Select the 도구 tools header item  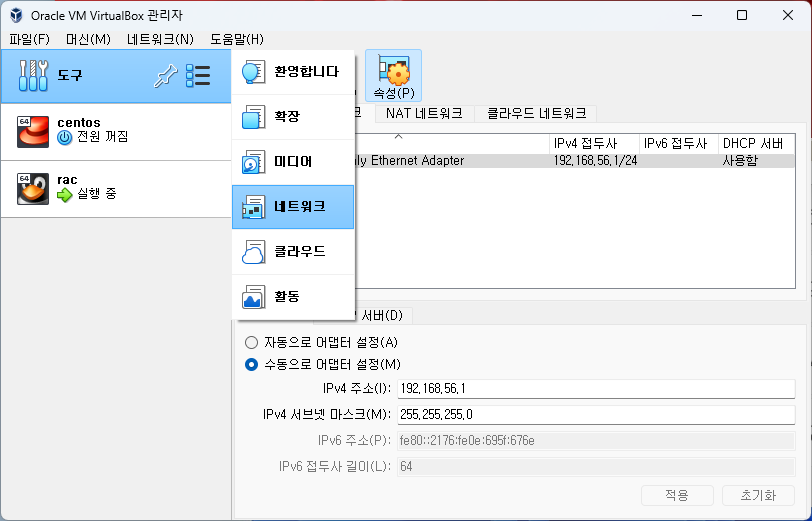point(116,76)
